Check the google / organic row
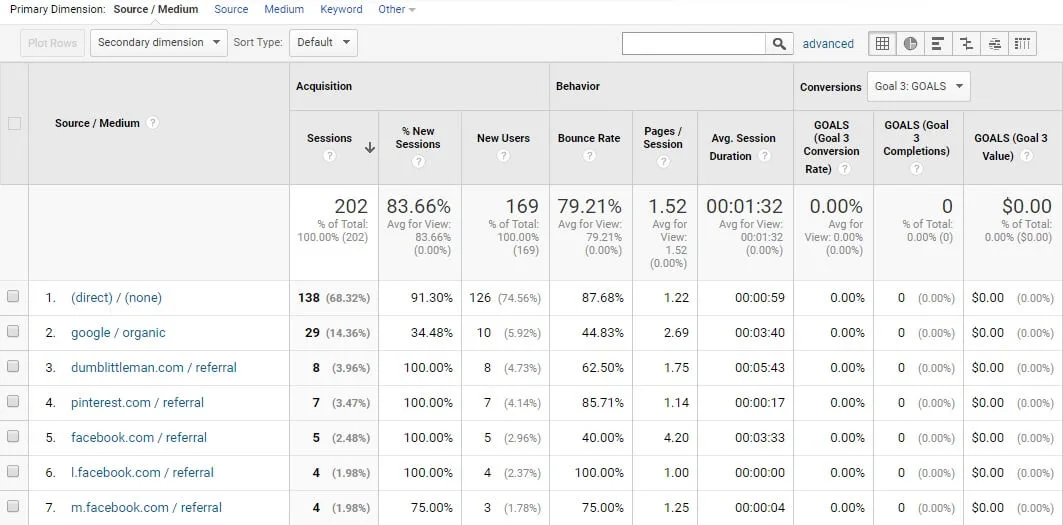 [x=13, y=331]
